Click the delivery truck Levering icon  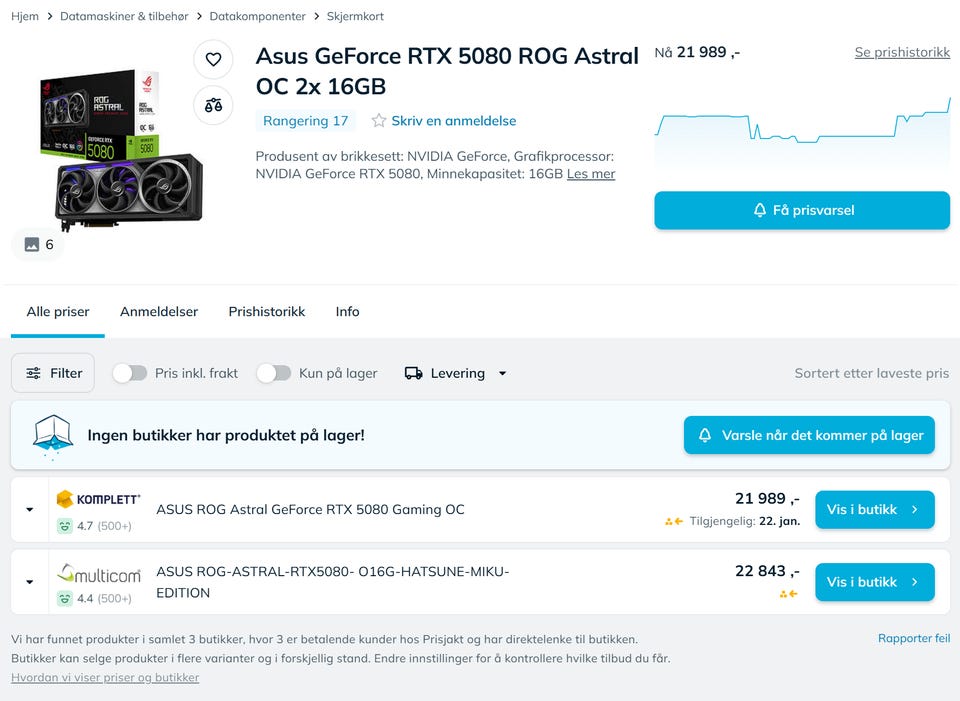coord(413,373)
